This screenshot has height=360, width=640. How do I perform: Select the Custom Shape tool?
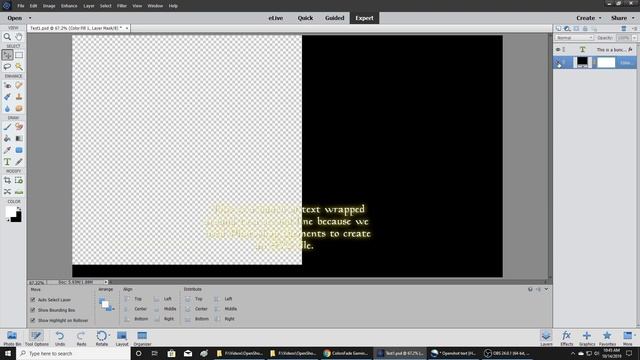point(19,150)
